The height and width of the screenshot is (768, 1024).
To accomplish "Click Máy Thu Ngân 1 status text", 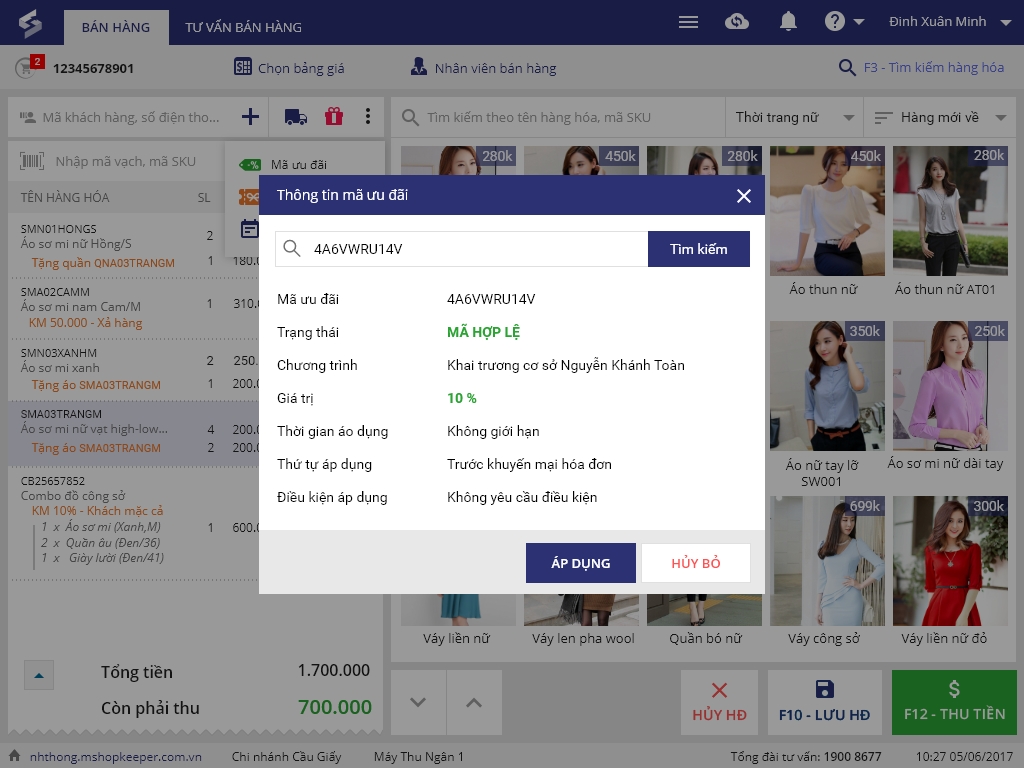I will 419,757.
